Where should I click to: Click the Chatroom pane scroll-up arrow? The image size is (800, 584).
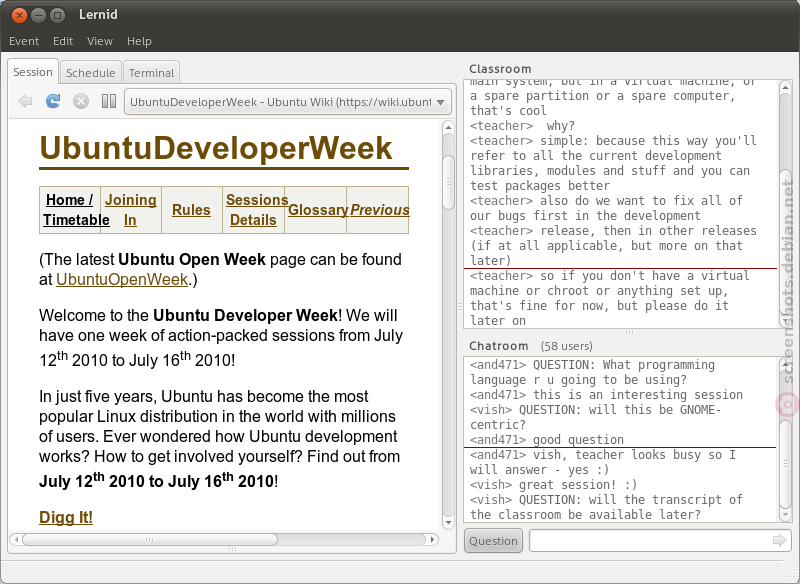(786, 365)
